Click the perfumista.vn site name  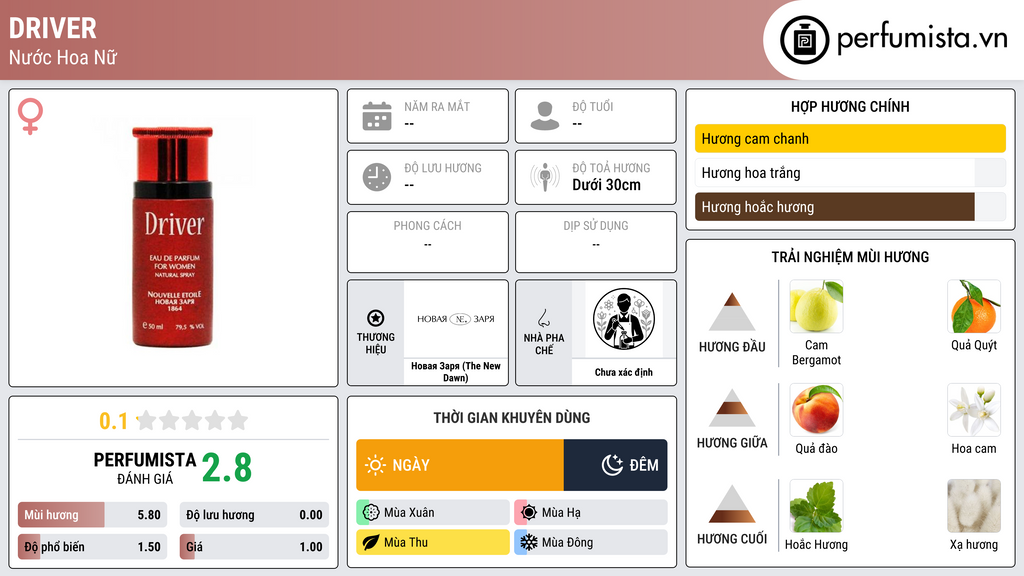point(922,39)
